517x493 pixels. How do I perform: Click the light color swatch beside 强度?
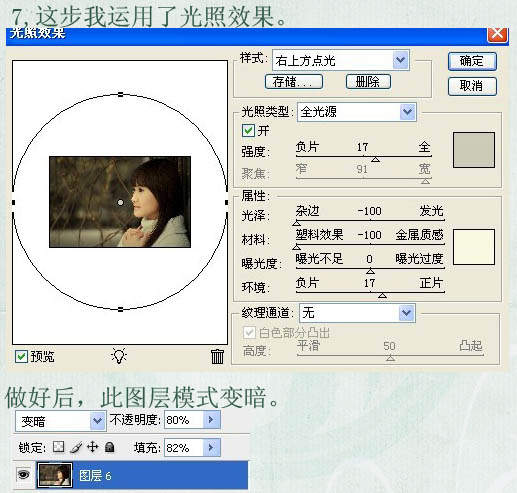(474, 150)
